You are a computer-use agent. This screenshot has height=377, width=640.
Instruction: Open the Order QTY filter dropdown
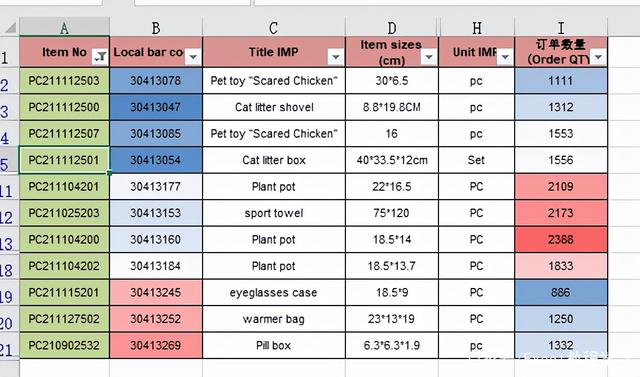click(598, 57)
